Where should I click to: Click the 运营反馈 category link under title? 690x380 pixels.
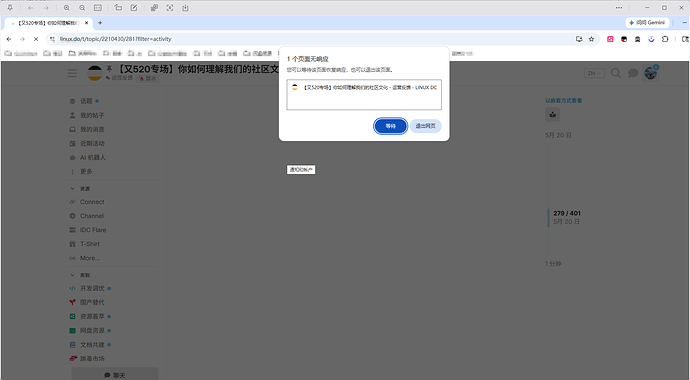click(119, 78)
